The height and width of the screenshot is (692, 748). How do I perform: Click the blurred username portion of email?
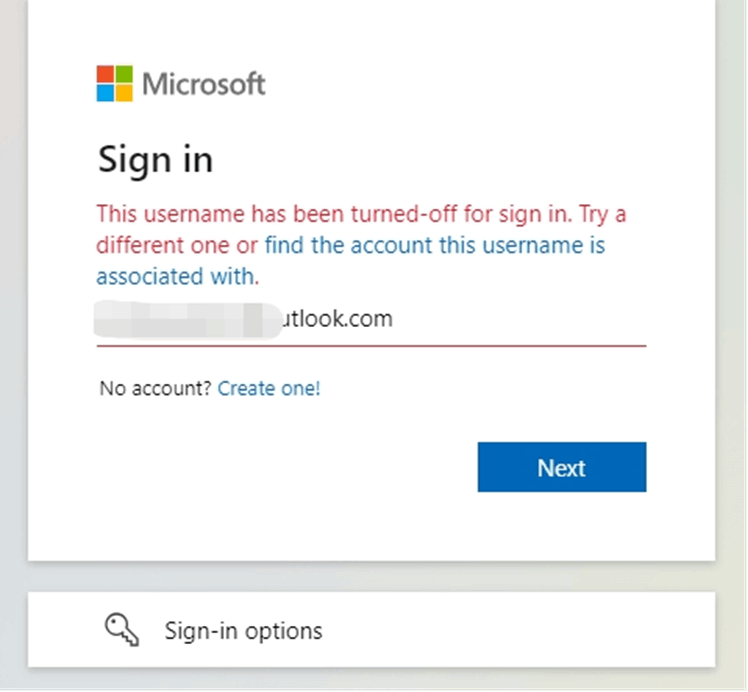click(188, 319)
